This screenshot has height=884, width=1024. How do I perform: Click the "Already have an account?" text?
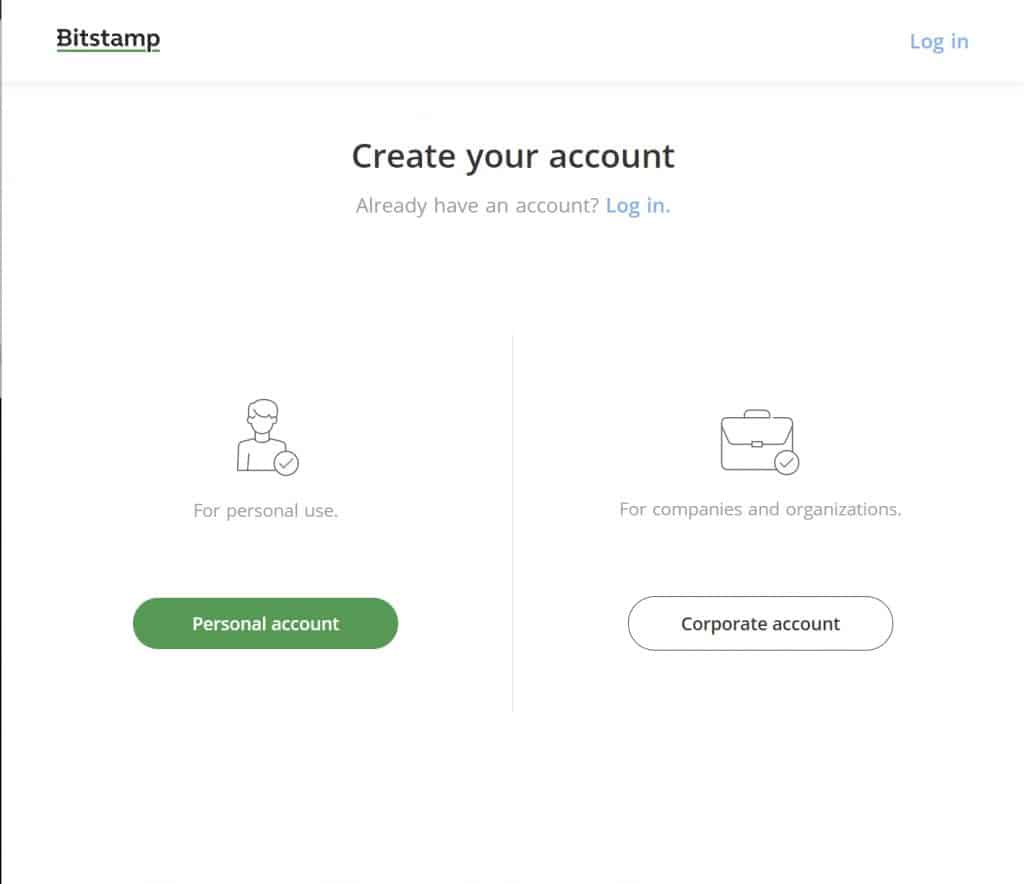(475, 205)
